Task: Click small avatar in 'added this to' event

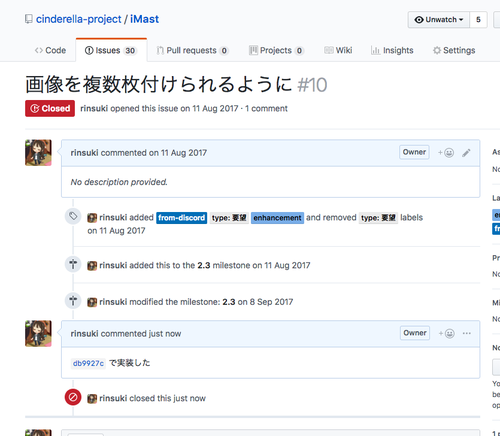Action: (92, 266)
